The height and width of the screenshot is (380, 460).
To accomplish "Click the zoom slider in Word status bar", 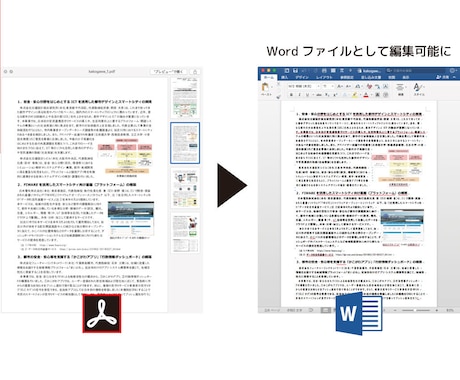I will 415,310.
